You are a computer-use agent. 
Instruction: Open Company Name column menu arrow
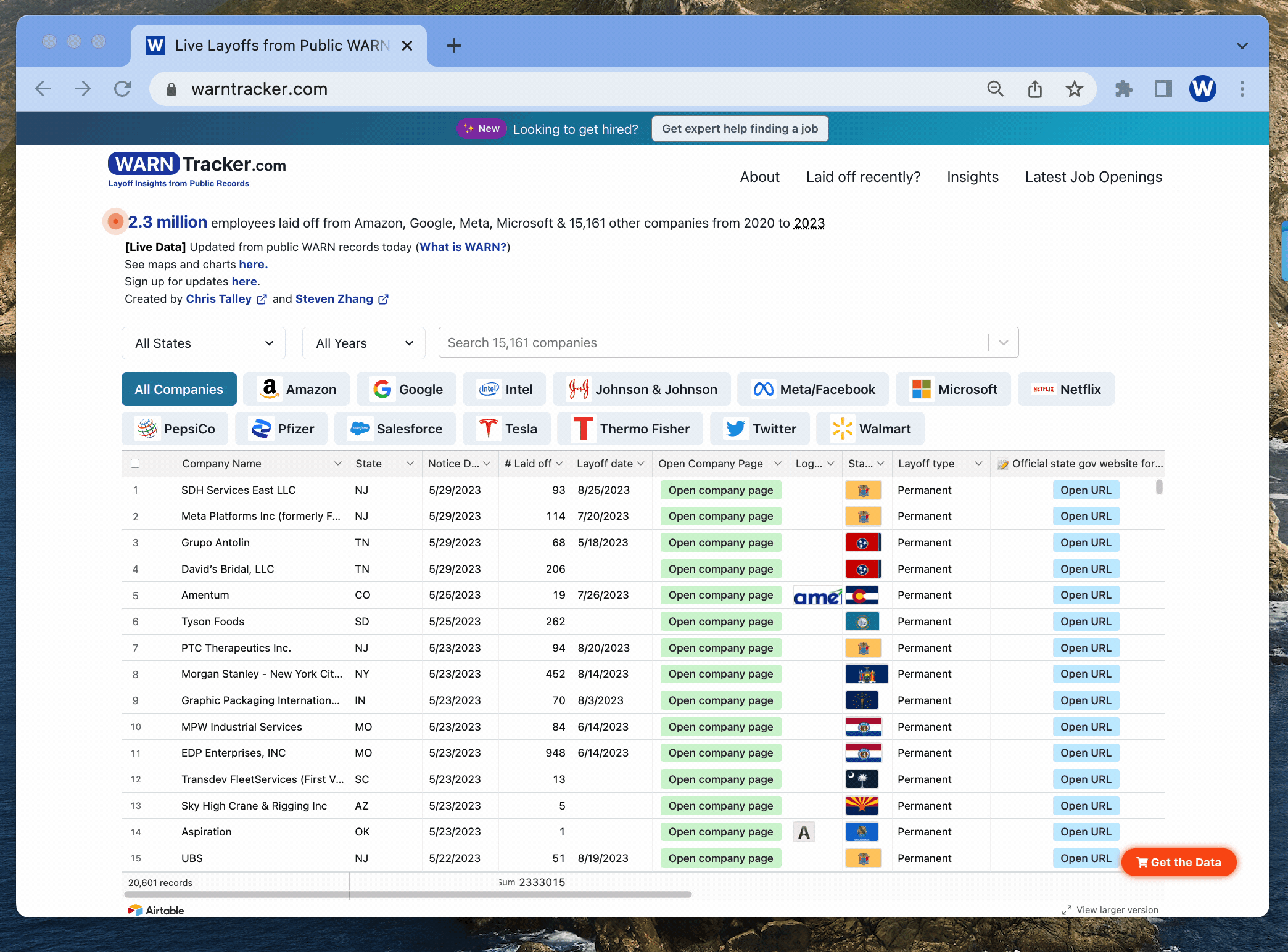pos(338,464)
